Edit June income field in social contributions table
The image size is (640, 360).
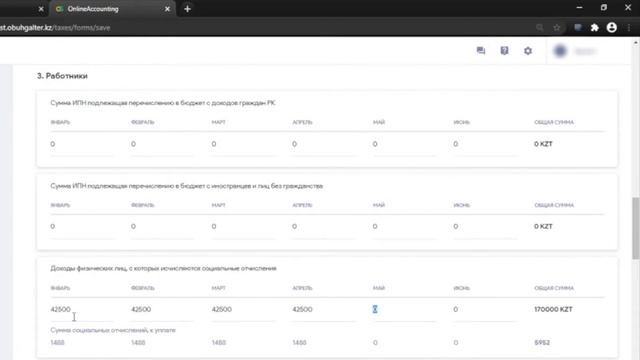(484, 309)
